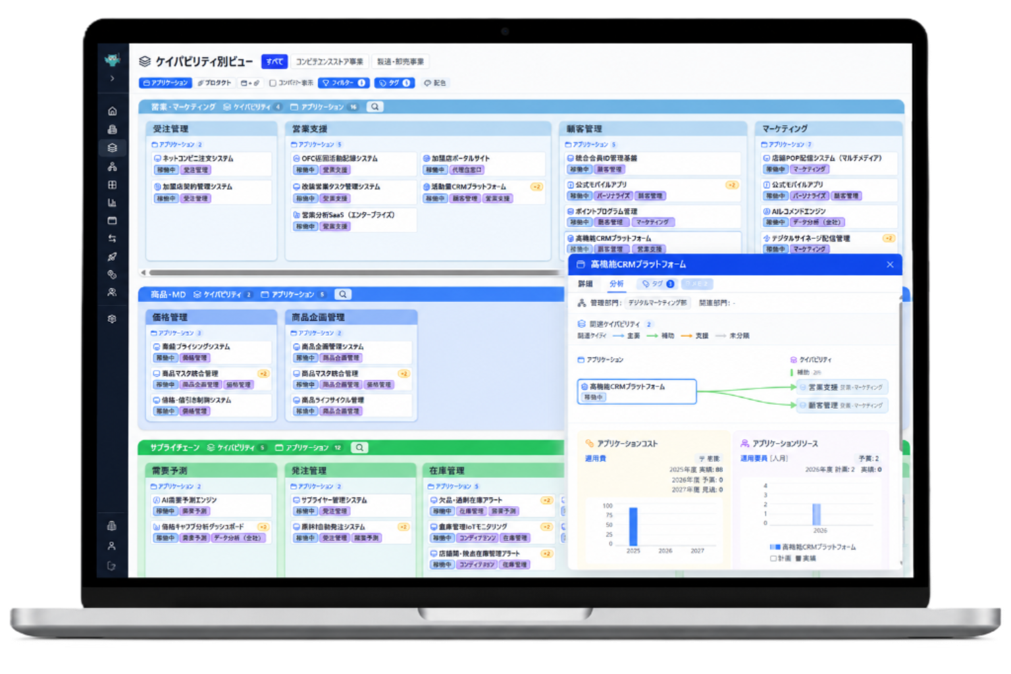Select the プロダクト view button in toolbar

(215, 83)
